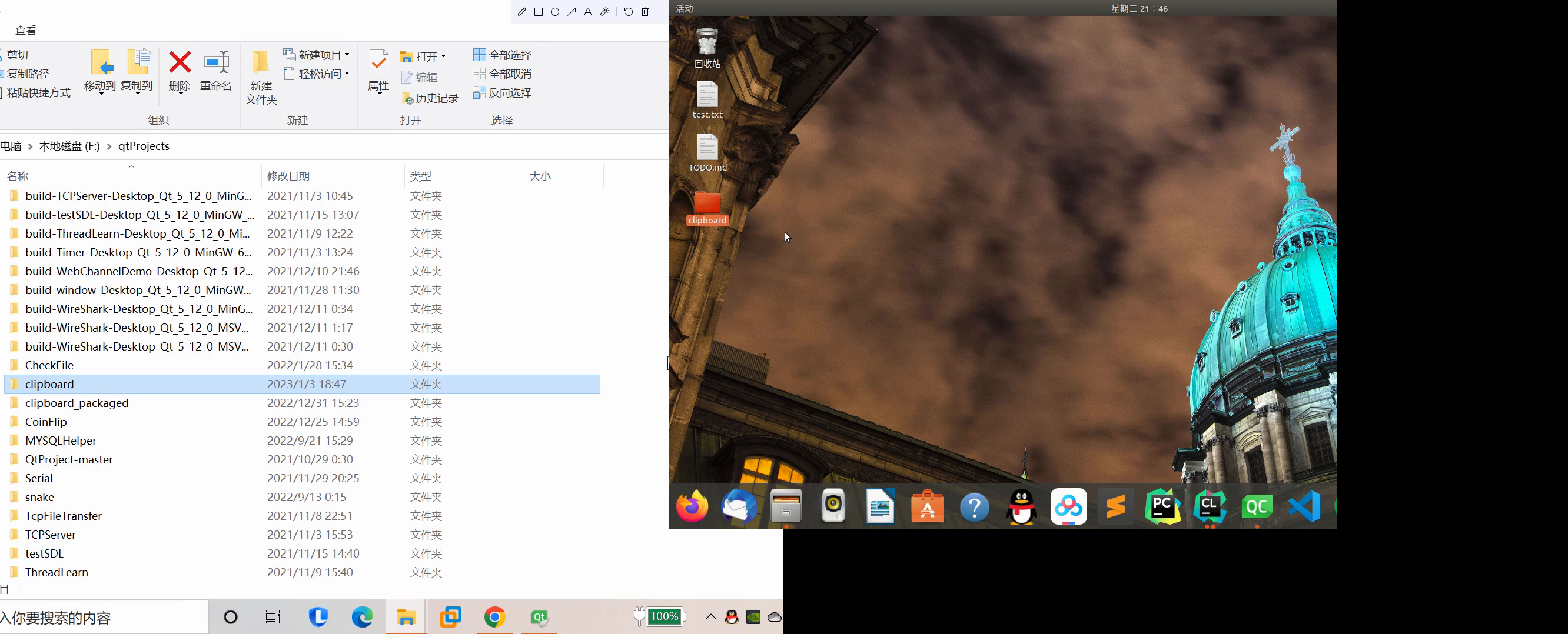Screen dimensions: 1568x634
Task: Open Firefox in the Ubuntu dock
Action: tap(692, 506)
